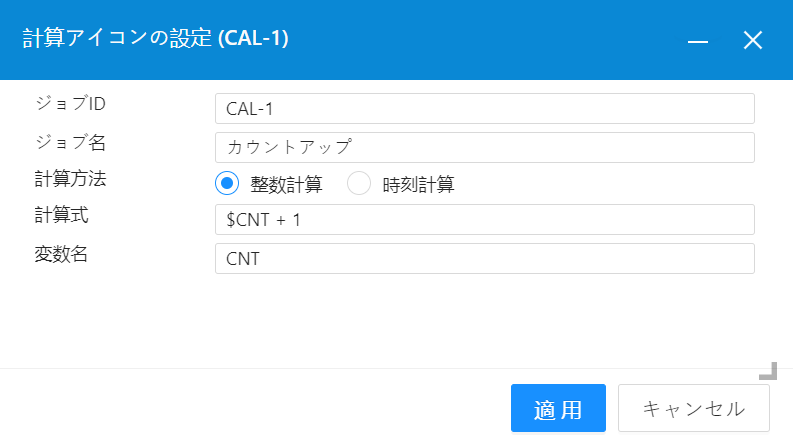The image size is (793, 445).
Task: Discard changes with the キャンセル button
Action: point(693,408)
